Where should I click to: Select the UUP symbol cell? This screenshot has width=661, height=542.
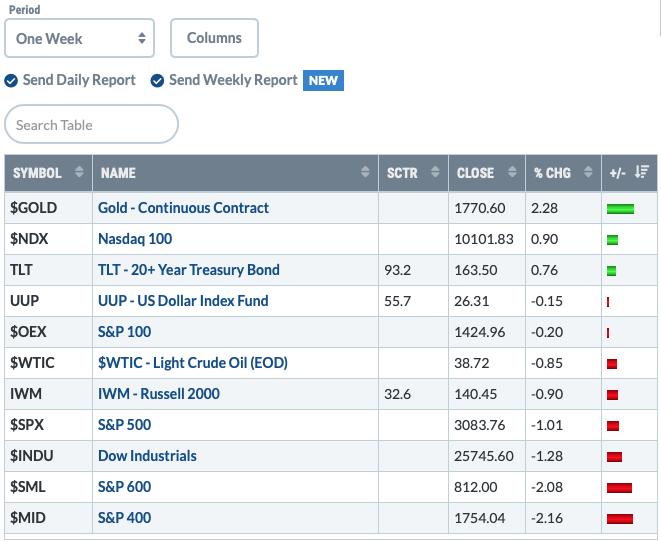(48, 301)
